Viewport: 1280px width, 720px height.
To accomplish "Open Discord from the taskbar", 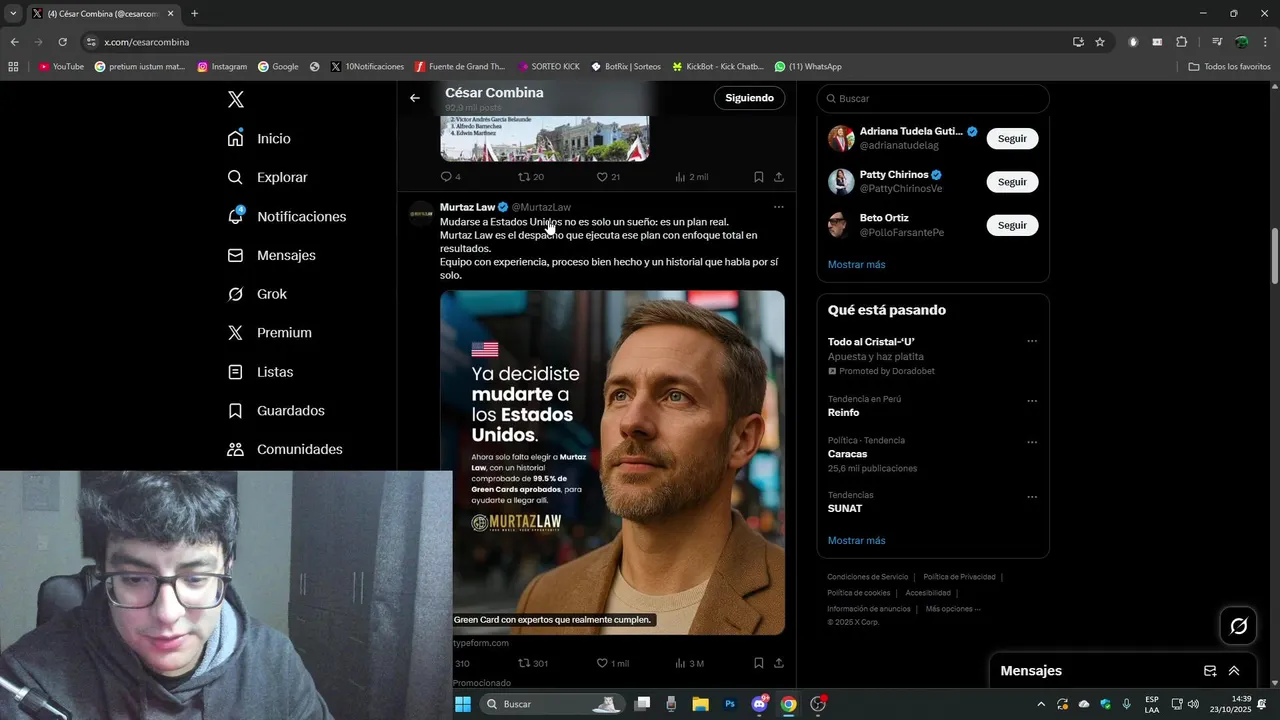I will pyautogui.click(x=759, y=704).
